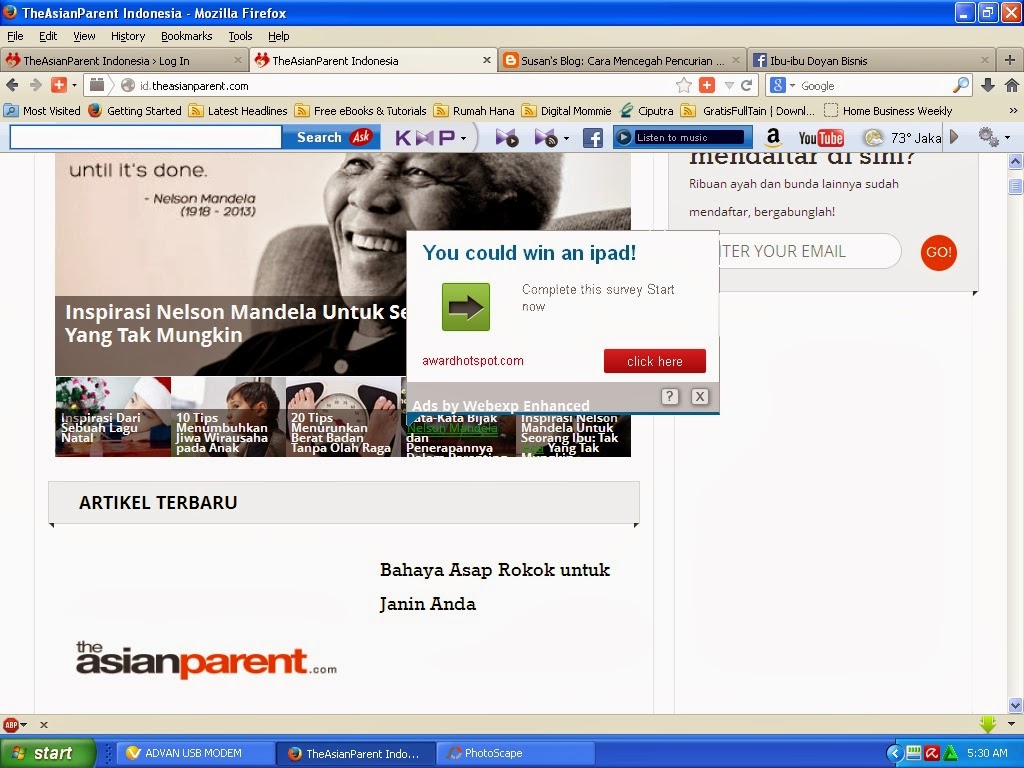The height and width of the screenshot is (768, 1024).
Task: Expand the bookmarks toolbar overflow chevron
Action: [x=1013, y=111]
